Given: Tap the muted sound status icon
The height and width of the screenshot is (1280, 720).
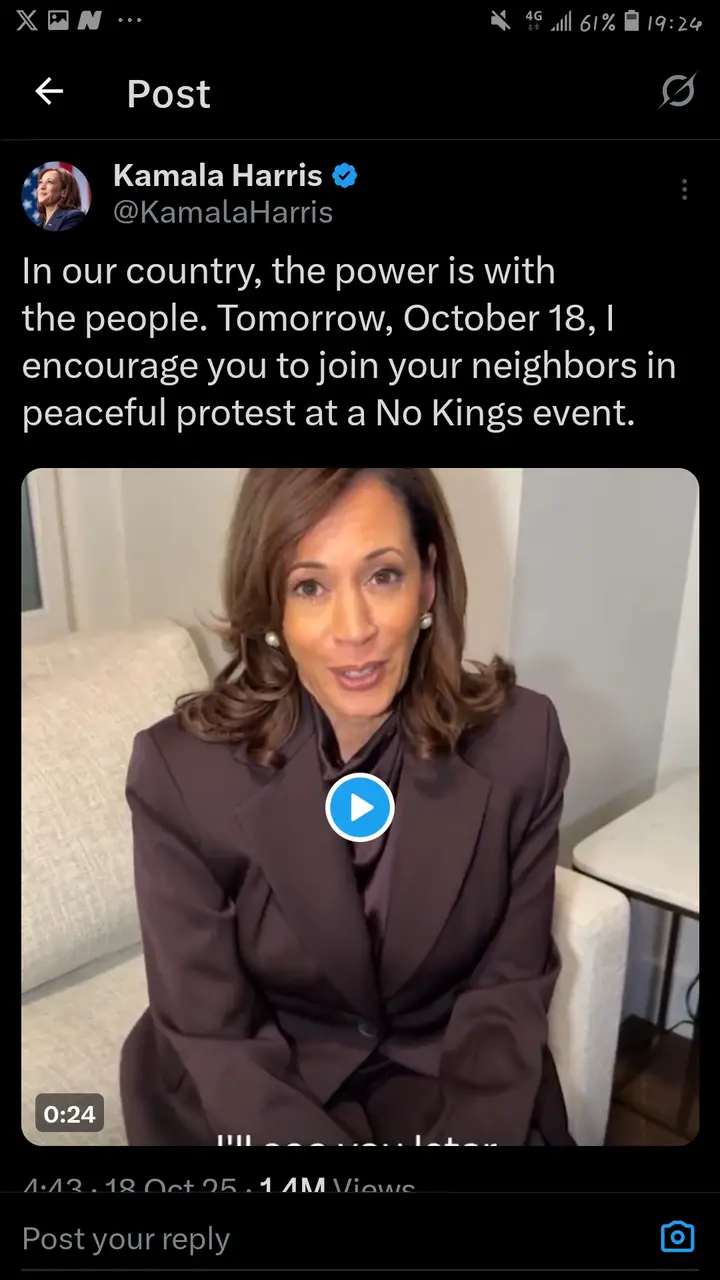Looking at the screenshot, I should (500, 22).
